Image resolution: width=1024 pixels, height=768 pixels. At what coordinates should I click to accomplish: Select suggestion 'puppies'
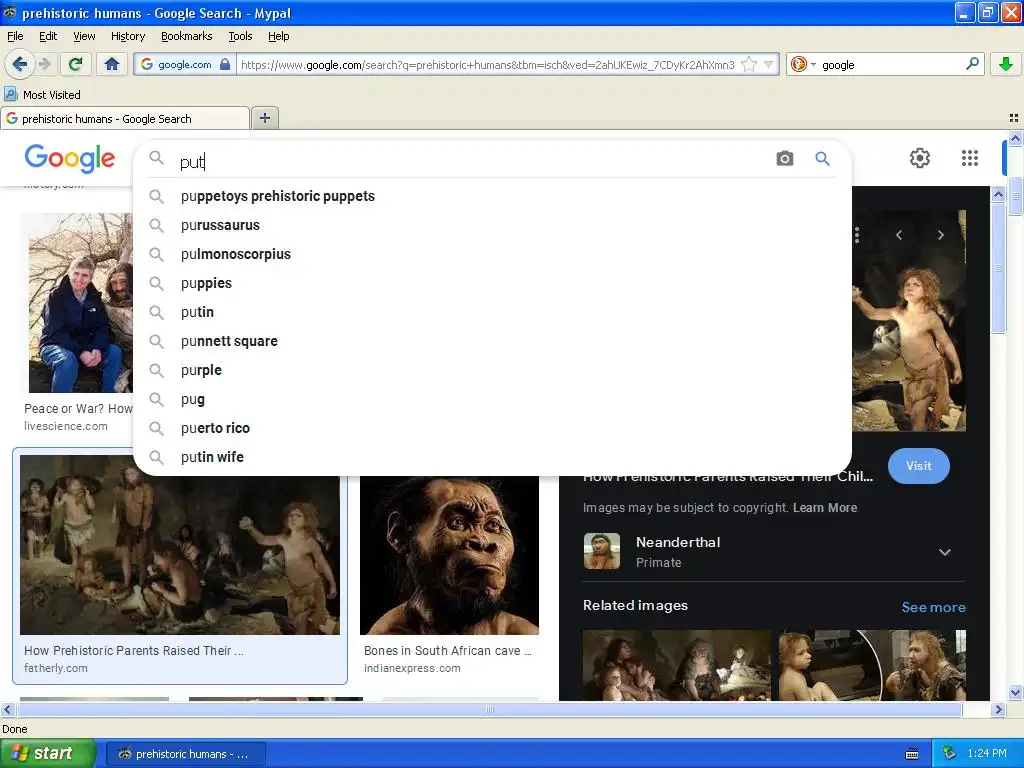(492, 283)
